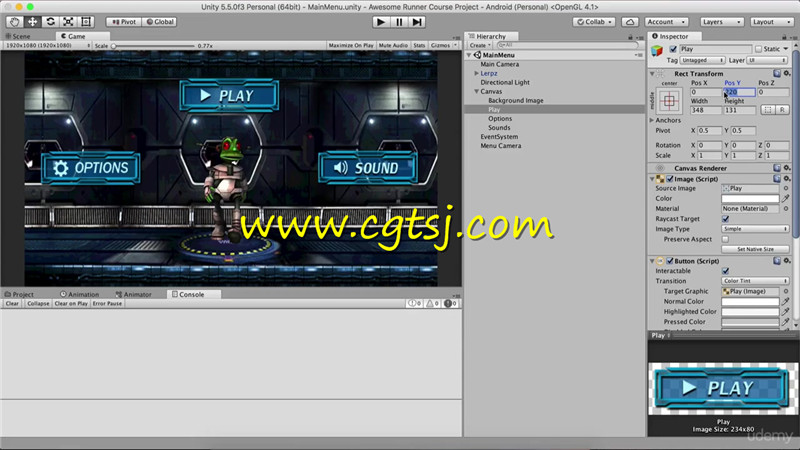Screen dimensions: 800x450
Task: Switch to the Animation tab
Action: 80,294
